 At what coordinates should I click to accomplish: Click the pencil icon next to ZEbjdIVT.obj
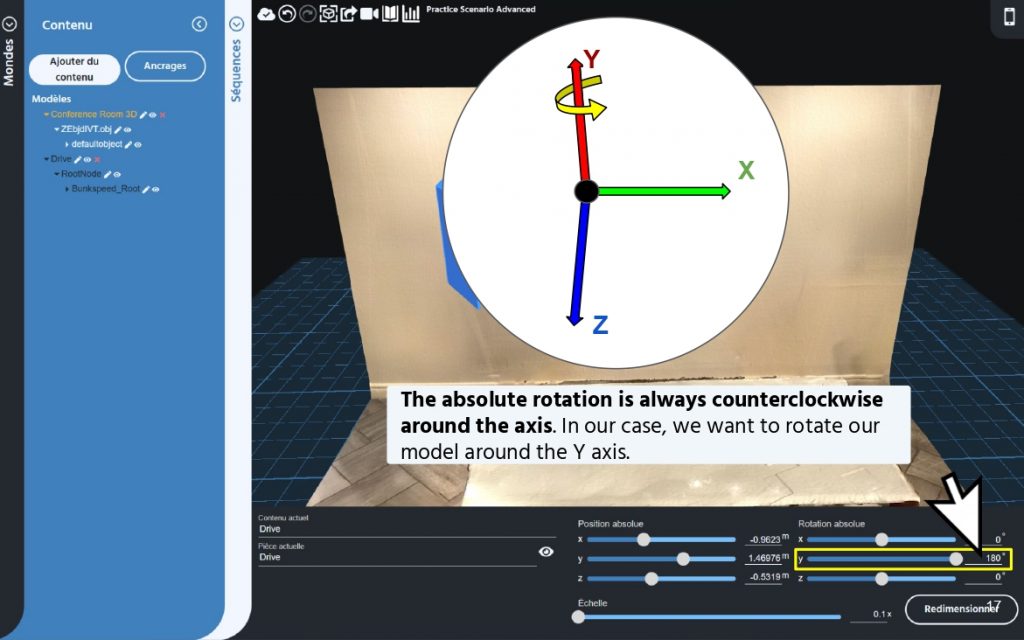click(118, 130)
